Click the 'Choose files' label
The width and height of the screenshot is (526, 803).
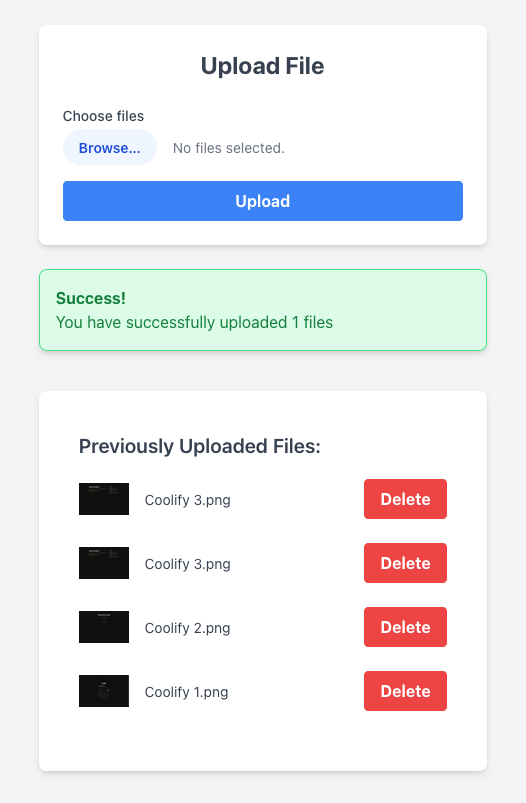[103, 116]
